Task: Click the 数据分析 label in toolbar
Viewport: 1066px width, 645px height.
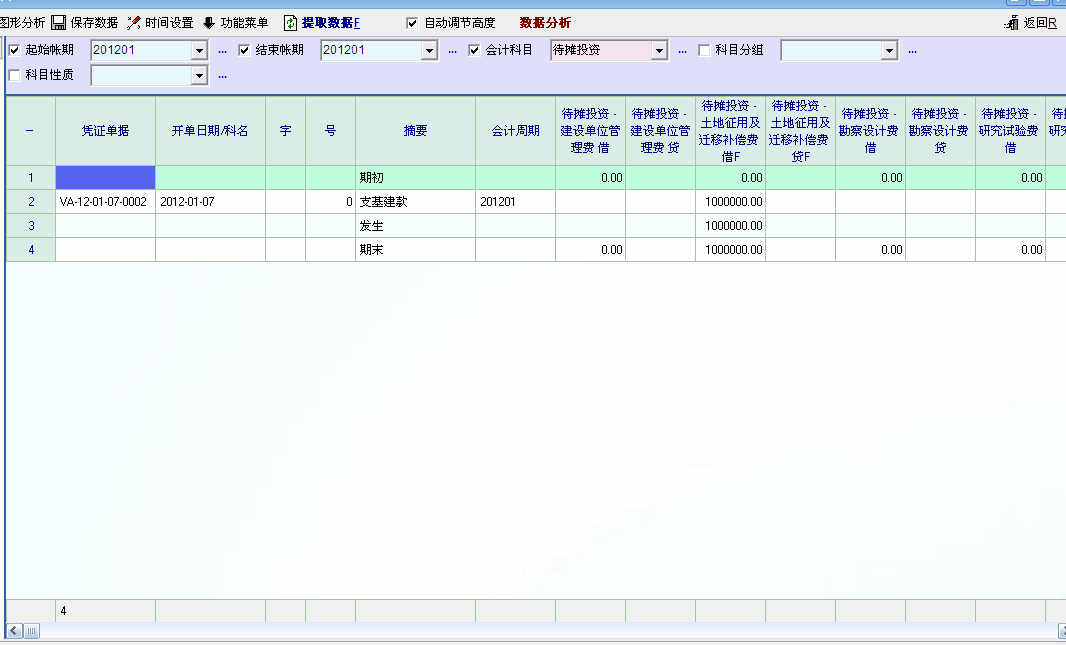Action: pos(545,23)
